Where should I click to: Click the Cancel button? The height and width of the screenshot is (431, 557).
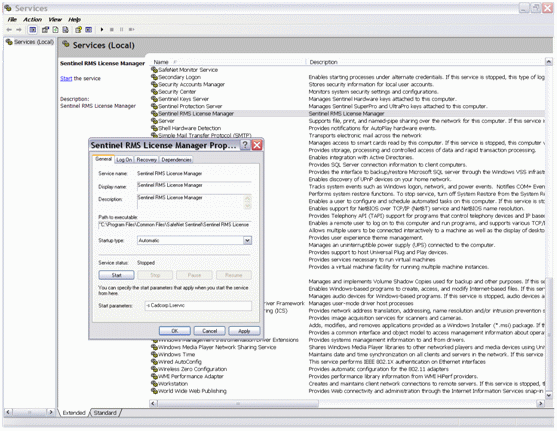coord(210,331)
